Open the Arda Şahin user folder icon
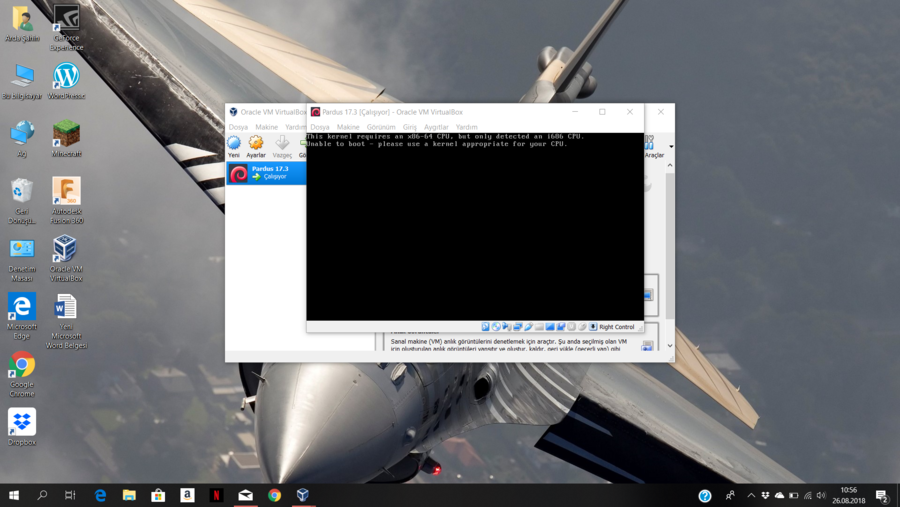900x507 pixels. (22, 24)
